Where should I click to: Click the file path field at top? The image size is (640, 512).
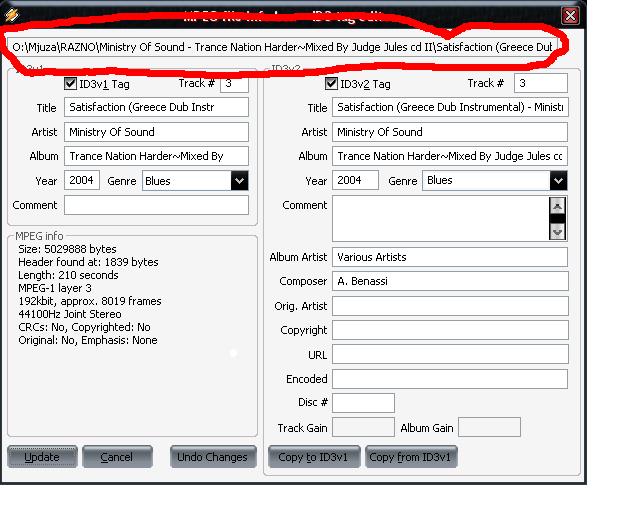283,47
